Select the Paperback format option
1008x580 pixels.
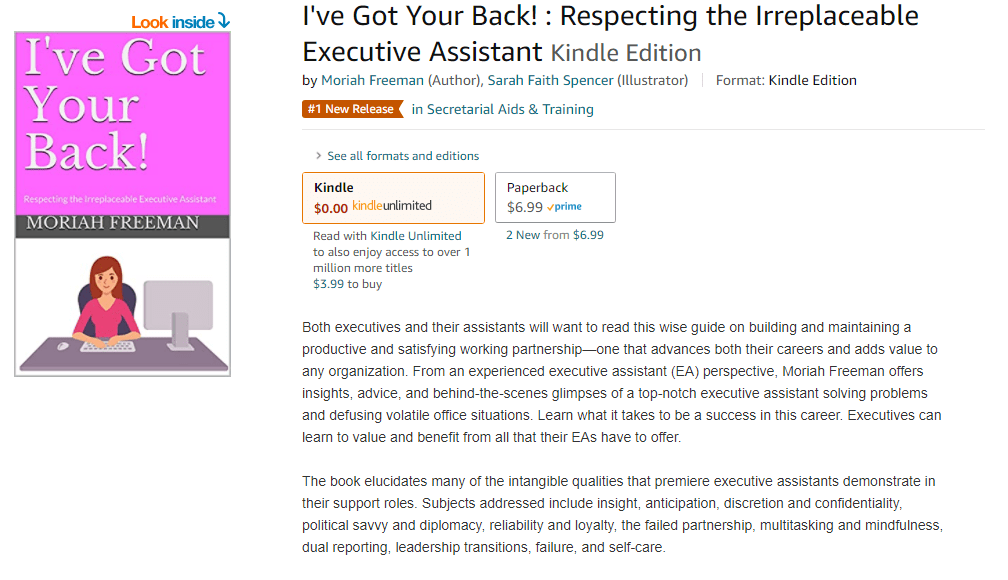click(x=555, y=197)
